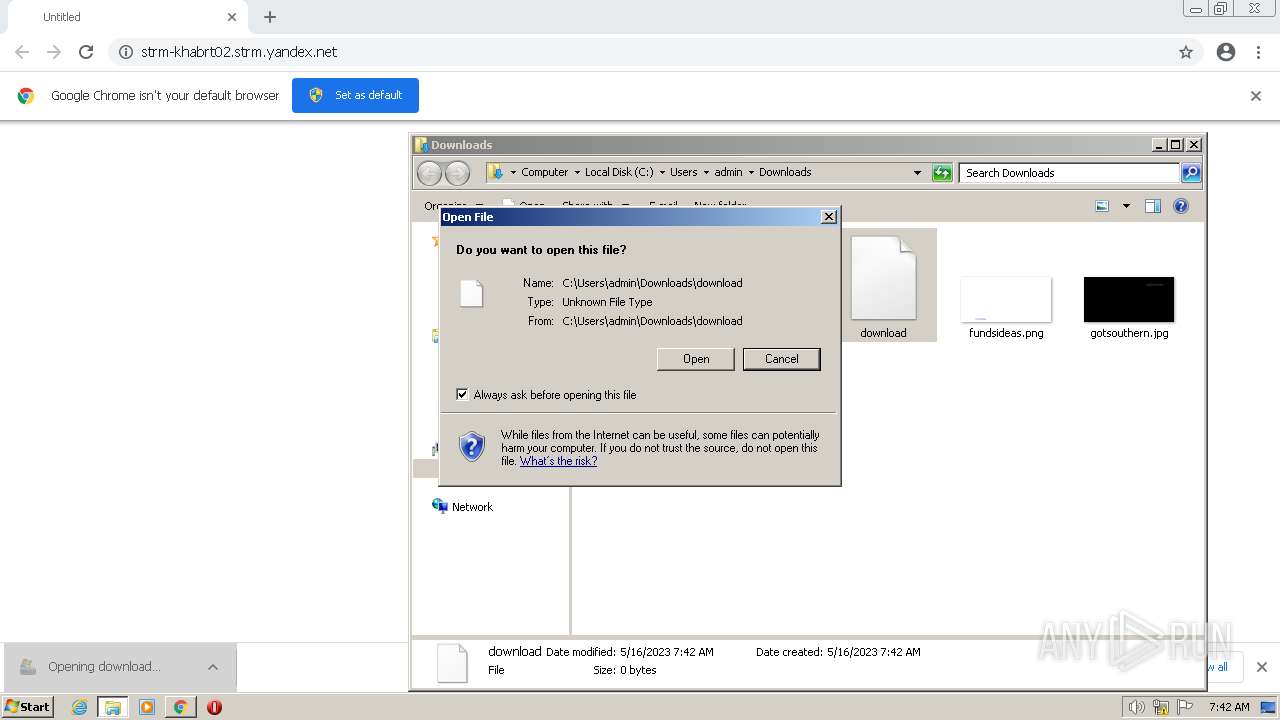Switch to Chrome taskbar button
1280x720 pixels.
180,707
